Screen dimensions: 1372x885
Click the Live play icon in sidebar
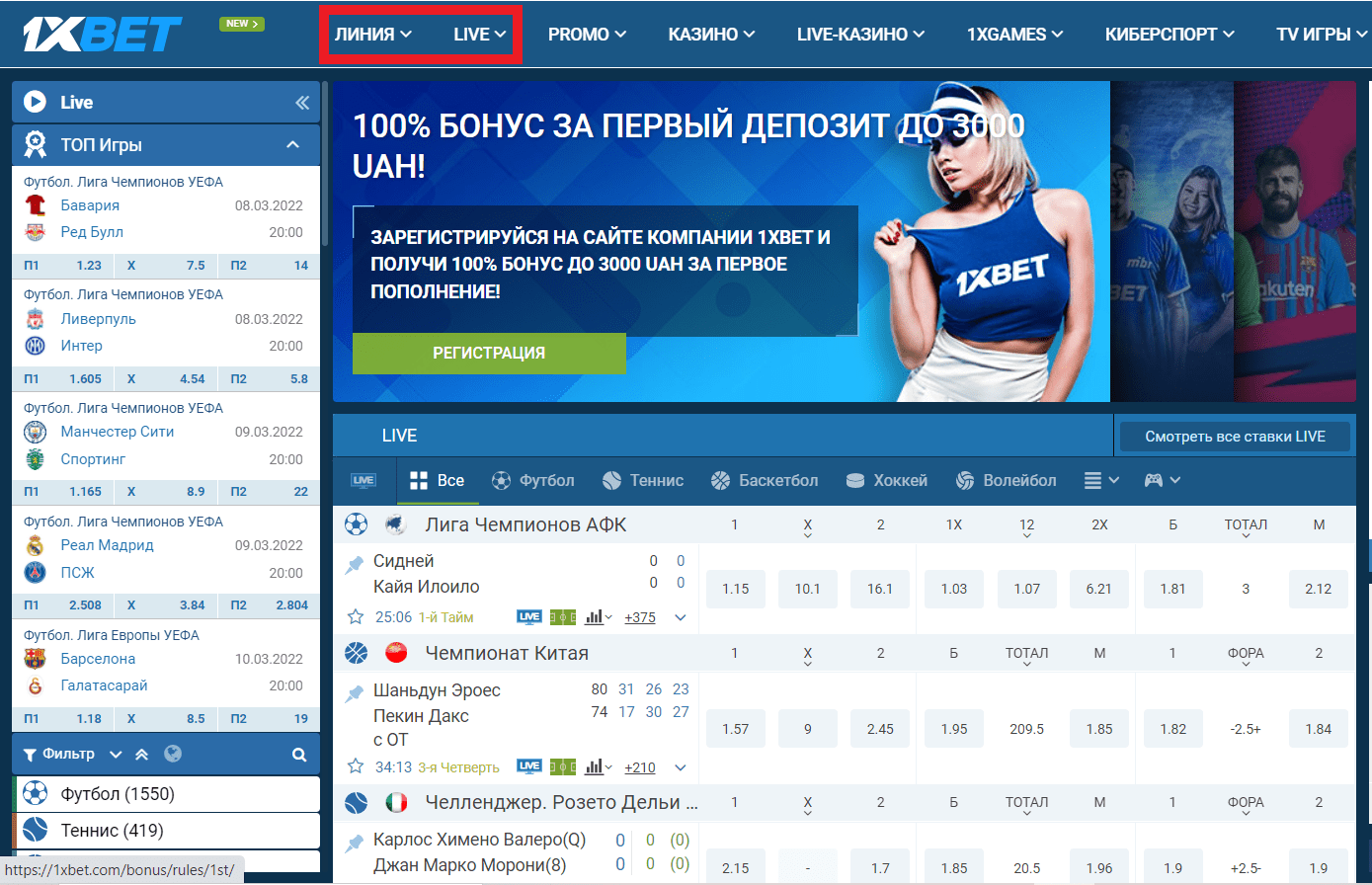(35, 102)
